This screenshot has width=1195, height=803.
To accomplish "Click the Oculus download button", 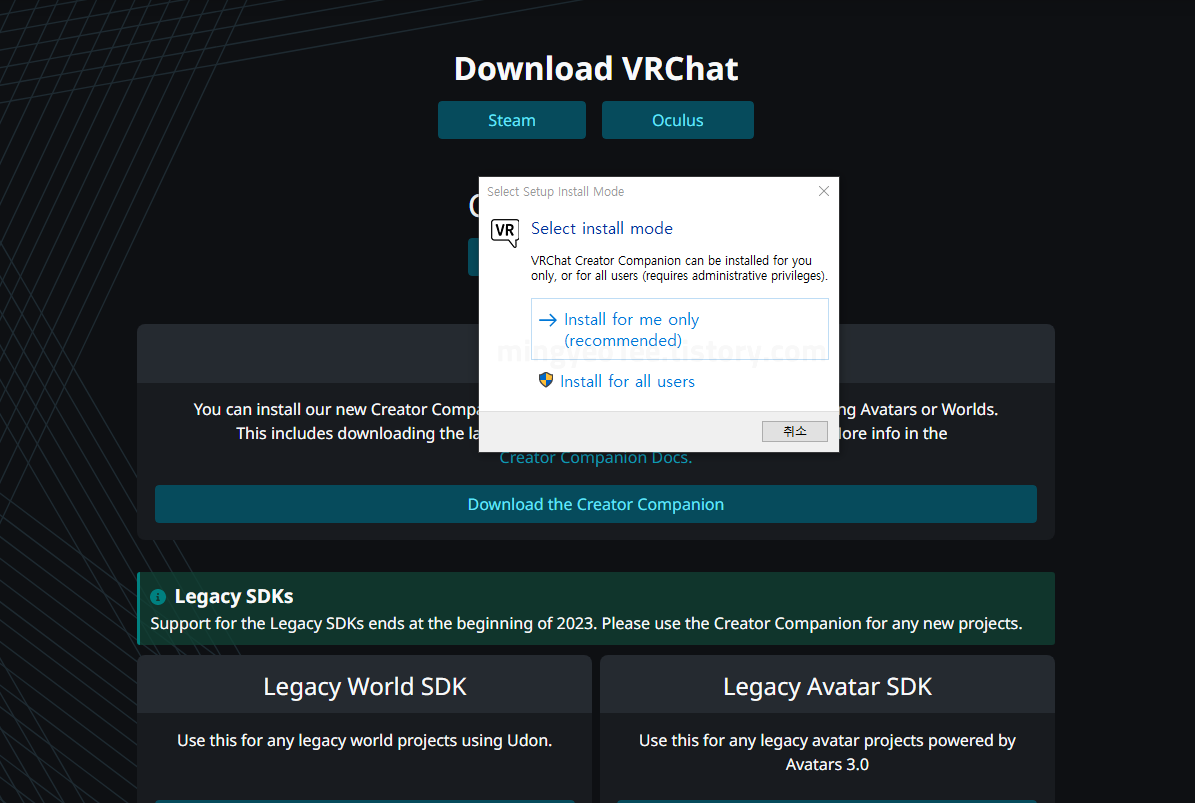I will (x=678, y=120).
